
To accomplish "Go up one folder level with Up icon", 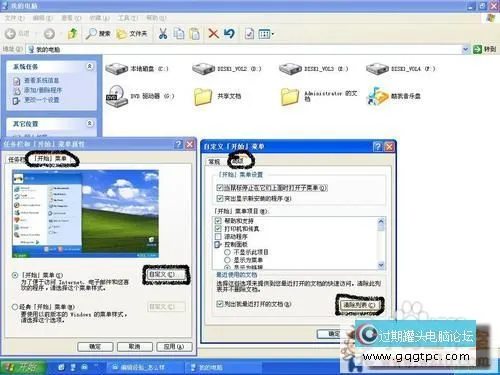I will [73, 33].
